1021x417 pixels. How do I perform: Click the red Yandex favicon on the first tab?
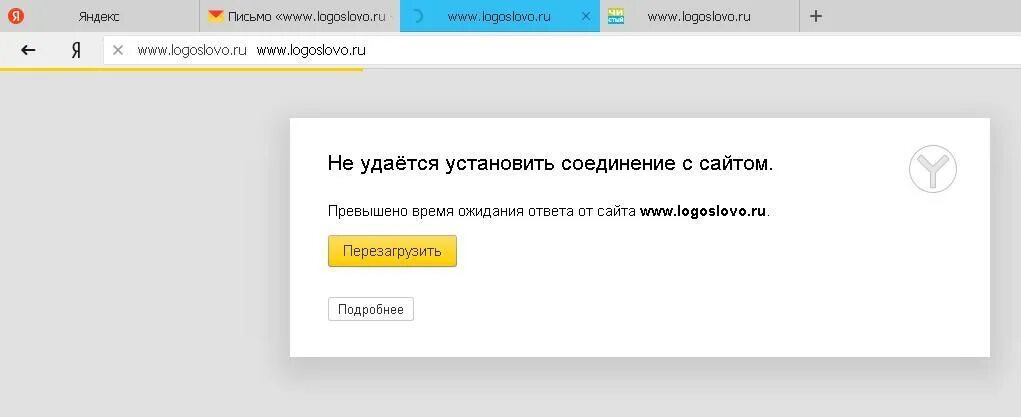click(x=15, y=16)
